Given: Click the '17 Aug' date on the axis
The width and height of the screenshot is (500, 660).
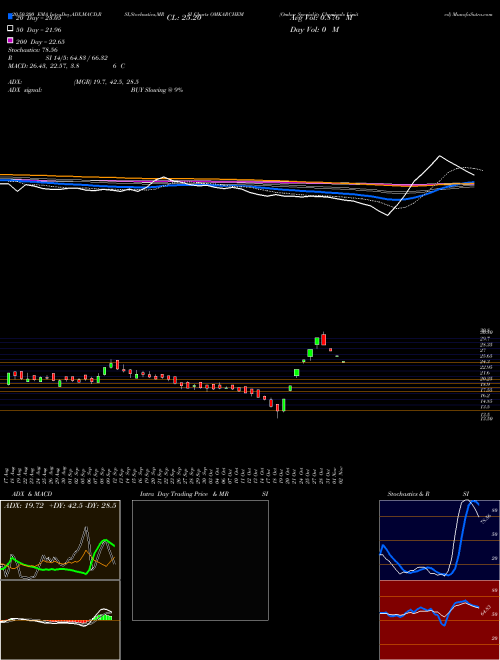Looking at the screenshot, I should click(x=8, y=475).
